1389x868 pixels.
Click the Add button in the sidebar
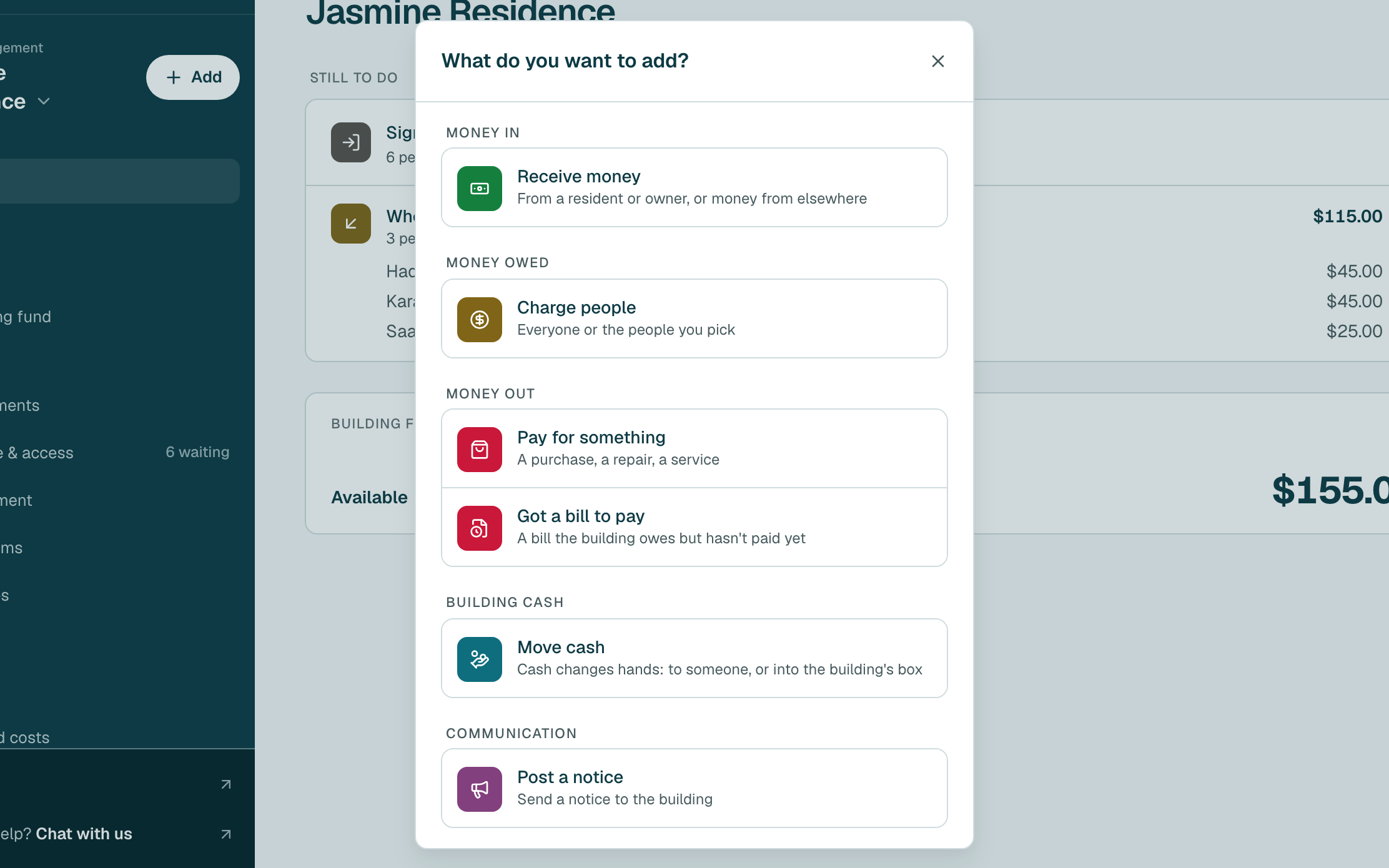193,77
